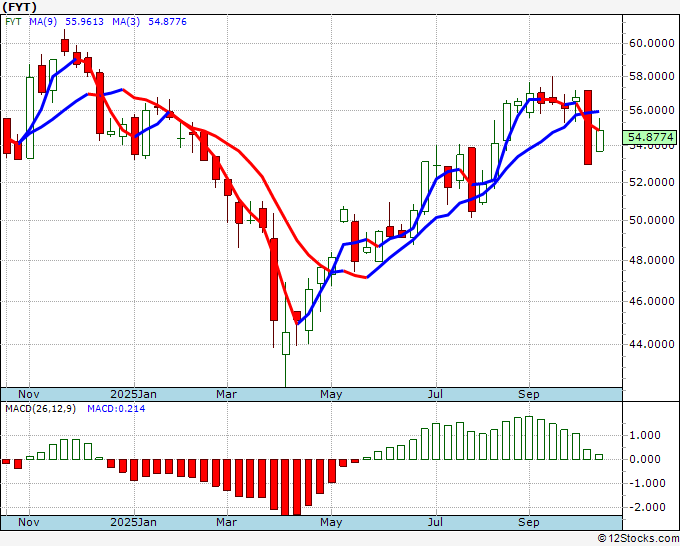
Task: Click May on the price chart time axis
Action: [331, 394]
